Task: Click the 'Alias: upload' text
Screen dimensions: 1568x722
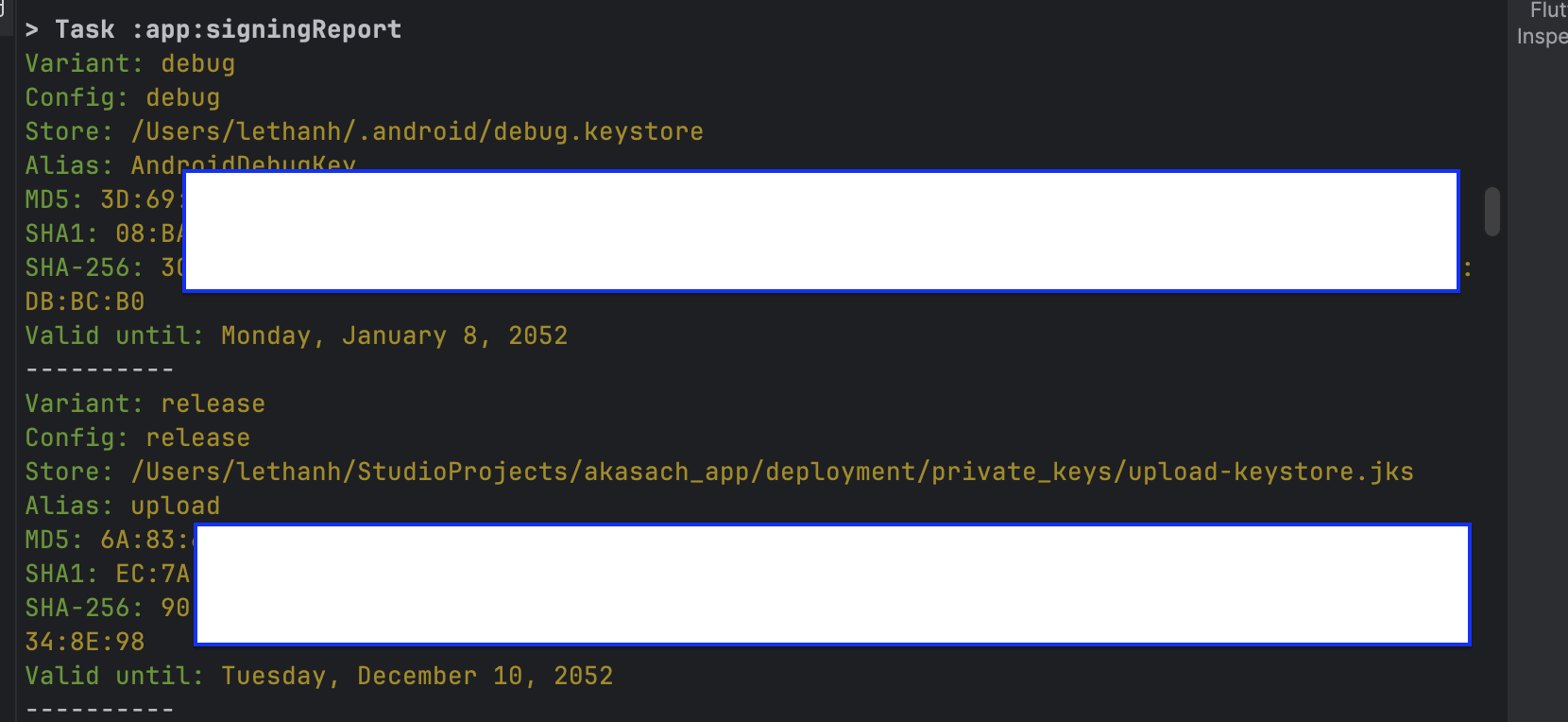Action: (123, 506)
